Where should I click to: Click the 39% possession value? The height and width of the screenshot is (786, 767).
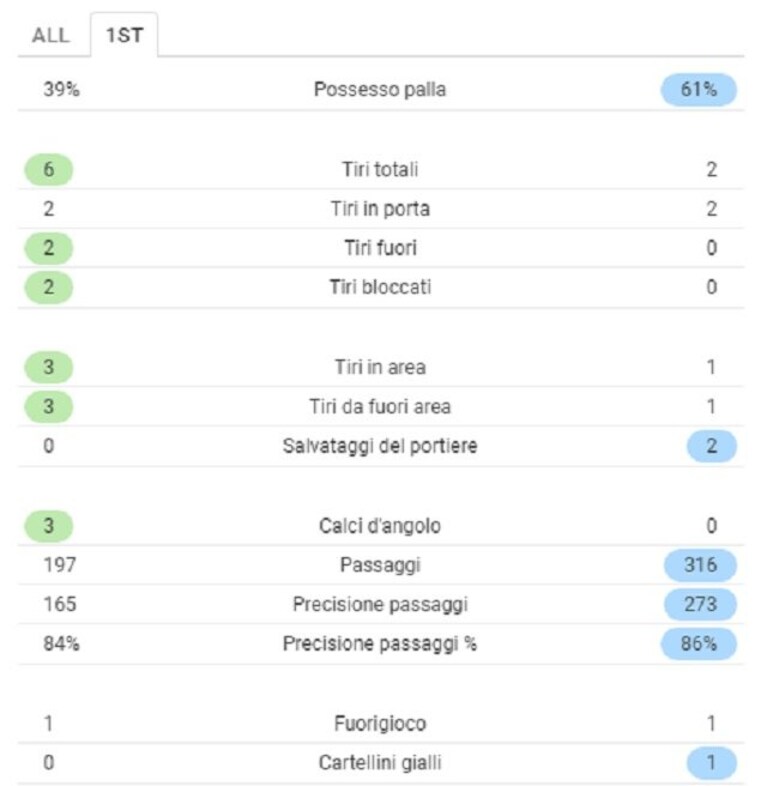tap(61, 90)
